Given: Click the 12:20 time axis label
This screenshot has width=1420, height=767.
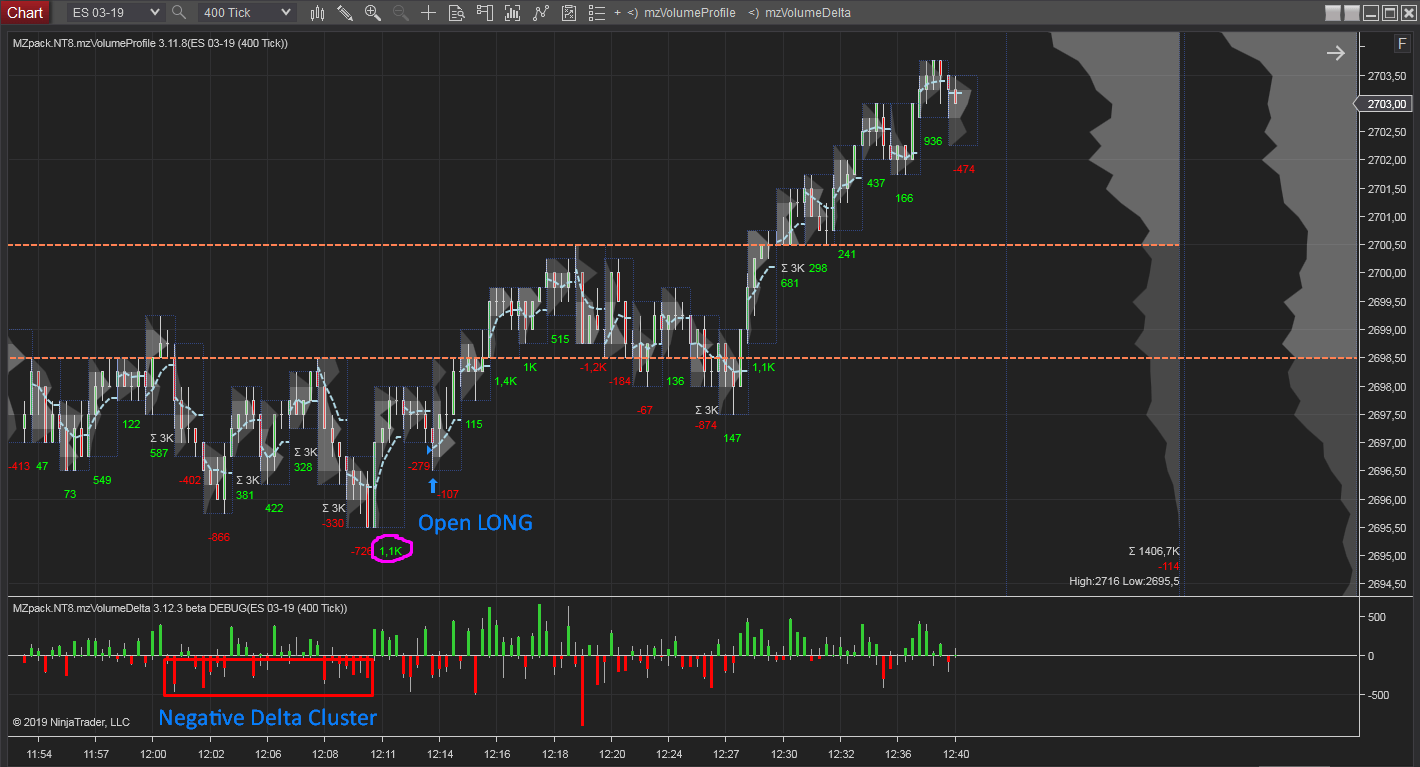Looking at the screenshot, I should click(613, 754).
